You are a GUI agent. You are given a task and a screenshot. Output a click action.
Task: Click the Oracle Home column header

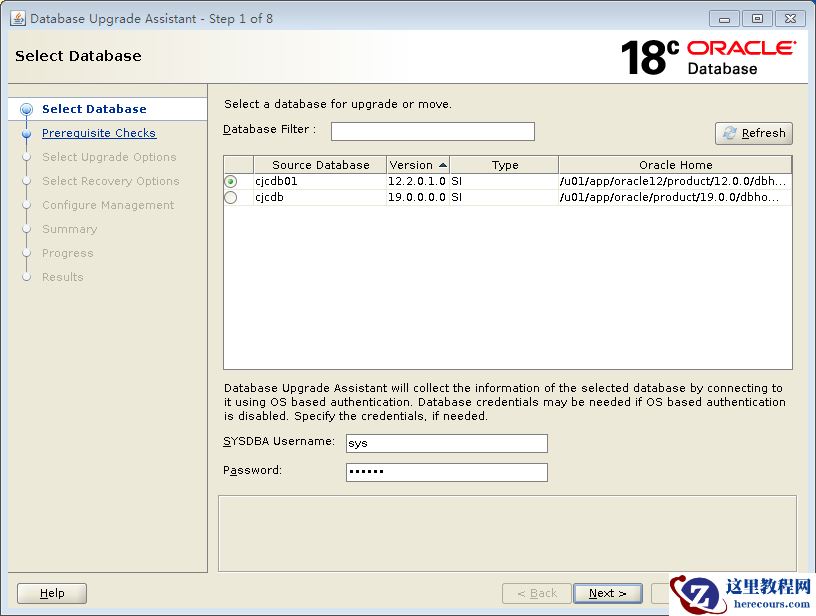pyautogui.click(x=675, y=165)
